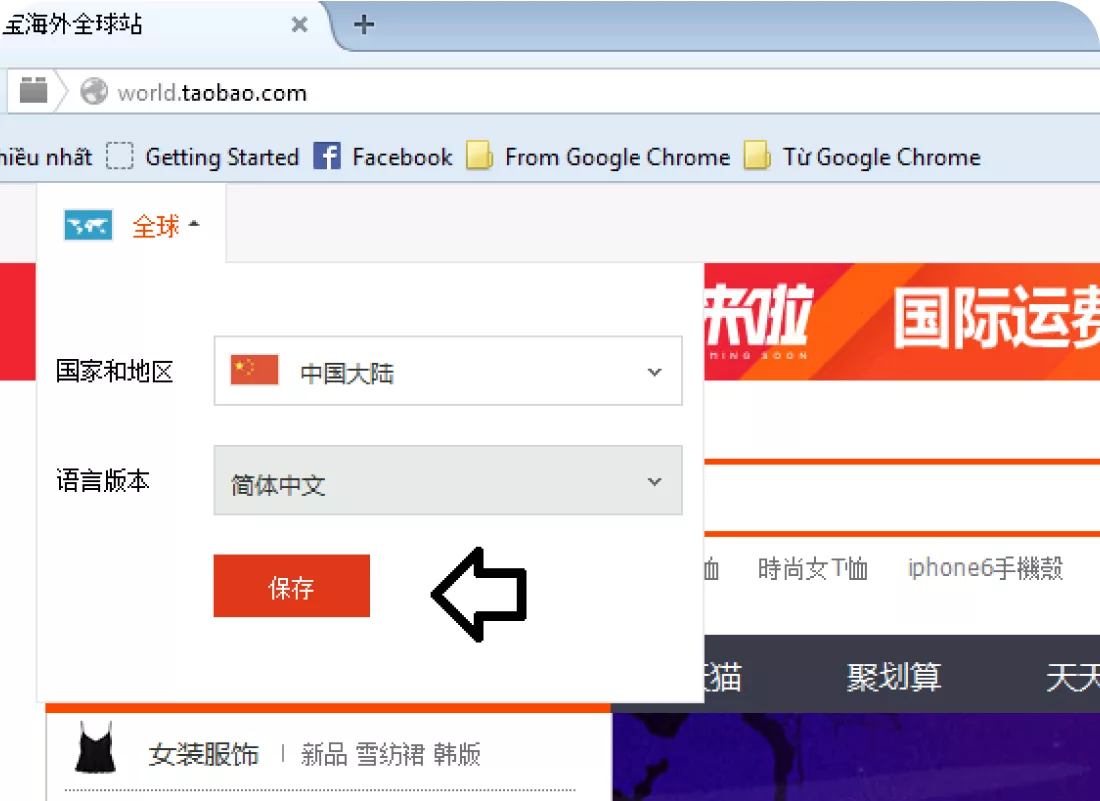Viewport: 1100px width, 801px height.
Task: Open a new browser tab
Action: (364, 25)
